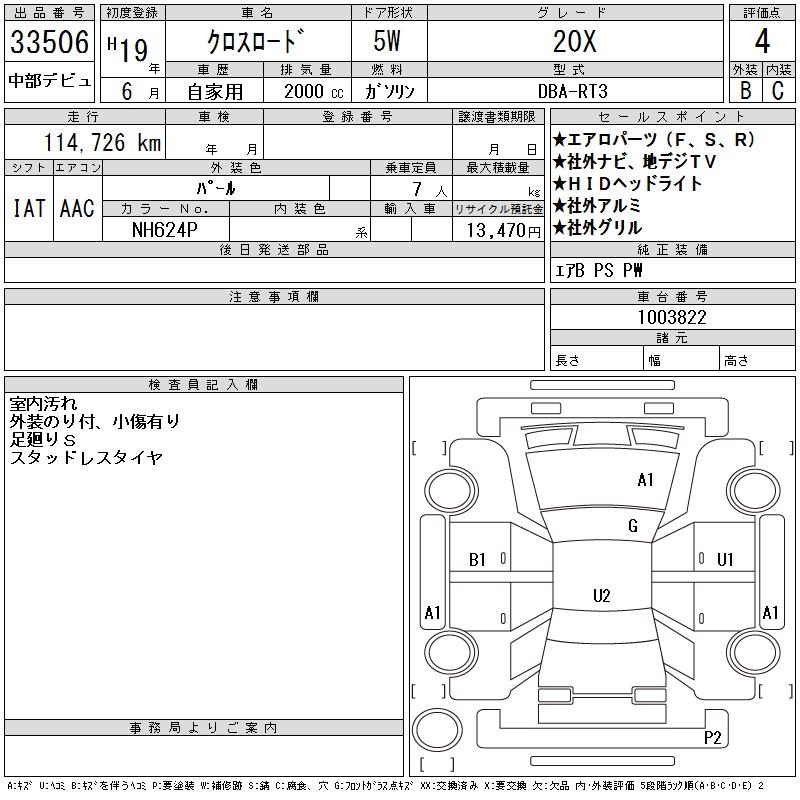The image size is (800, 800).
Task: Click the 注意事項欄 header
Action: click(274, 297)
